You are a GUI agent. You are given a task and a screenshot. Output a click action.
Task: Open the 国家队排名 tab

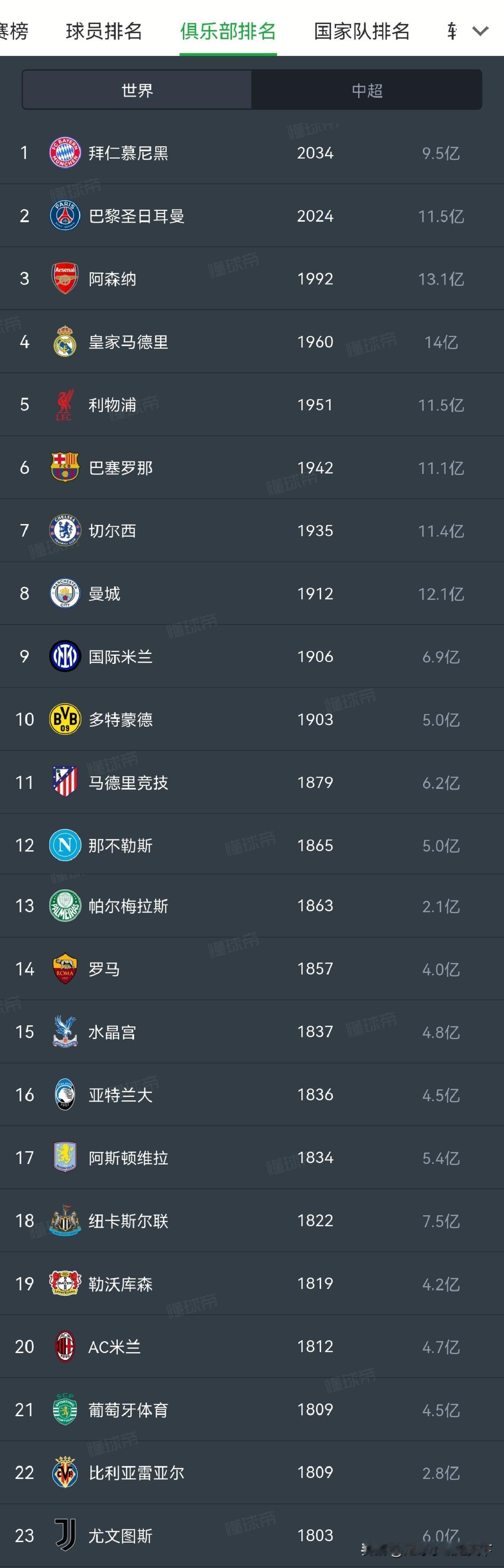pyautogui.click(x=362, y=31)
